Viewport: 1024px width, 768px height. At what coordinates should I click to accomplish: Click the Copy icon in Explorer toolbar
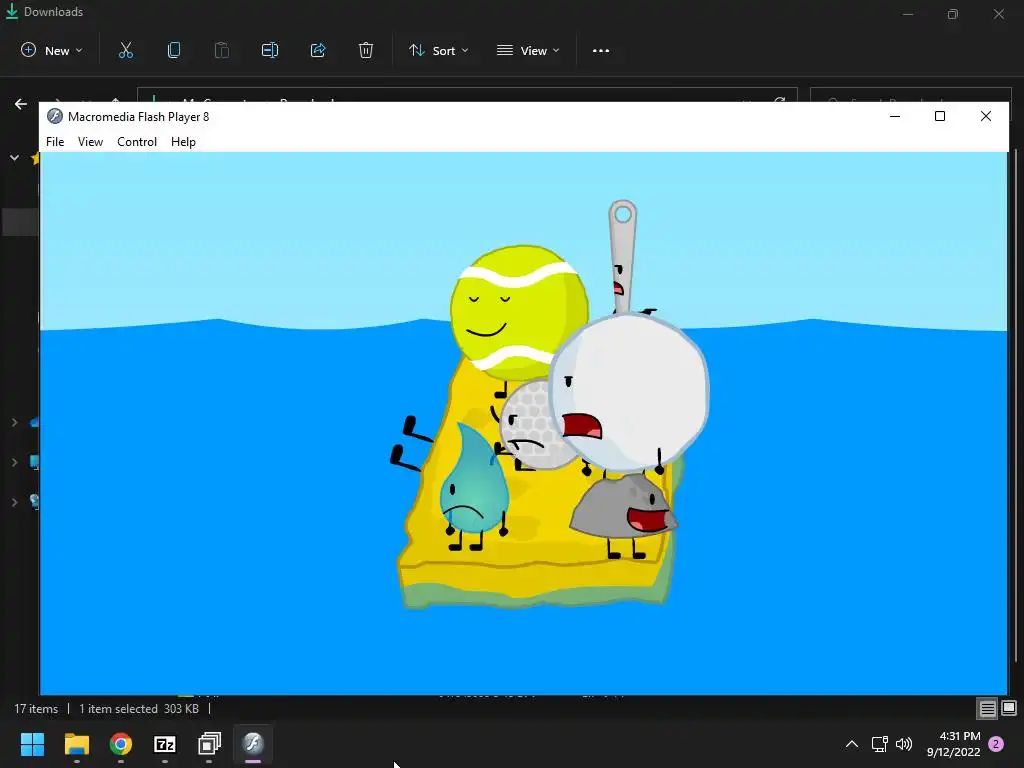pyautogui.click(x=174, y=50)
